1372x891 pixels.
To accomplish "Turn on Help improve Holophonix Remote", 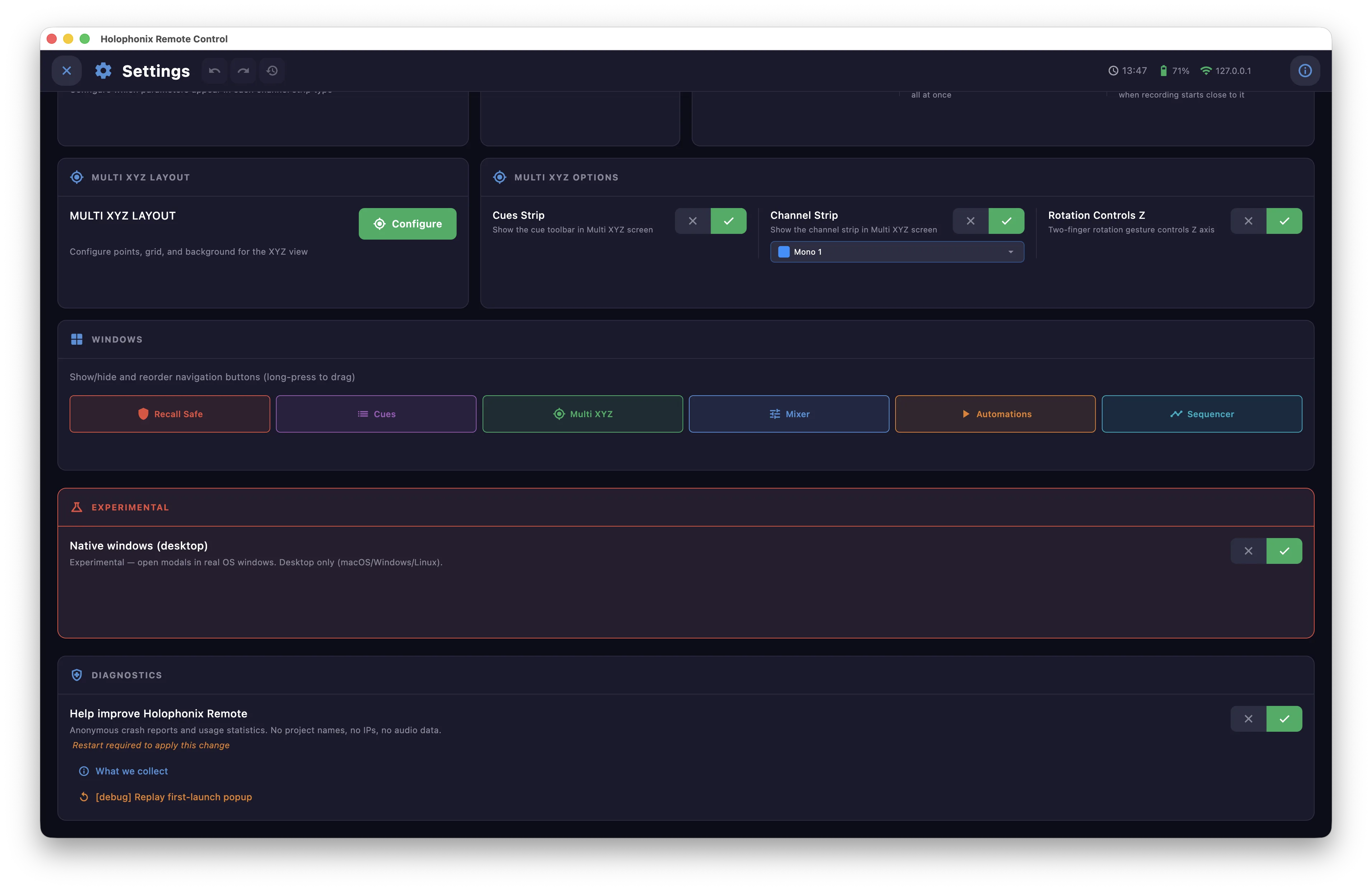I will (x=1284, y=719).
